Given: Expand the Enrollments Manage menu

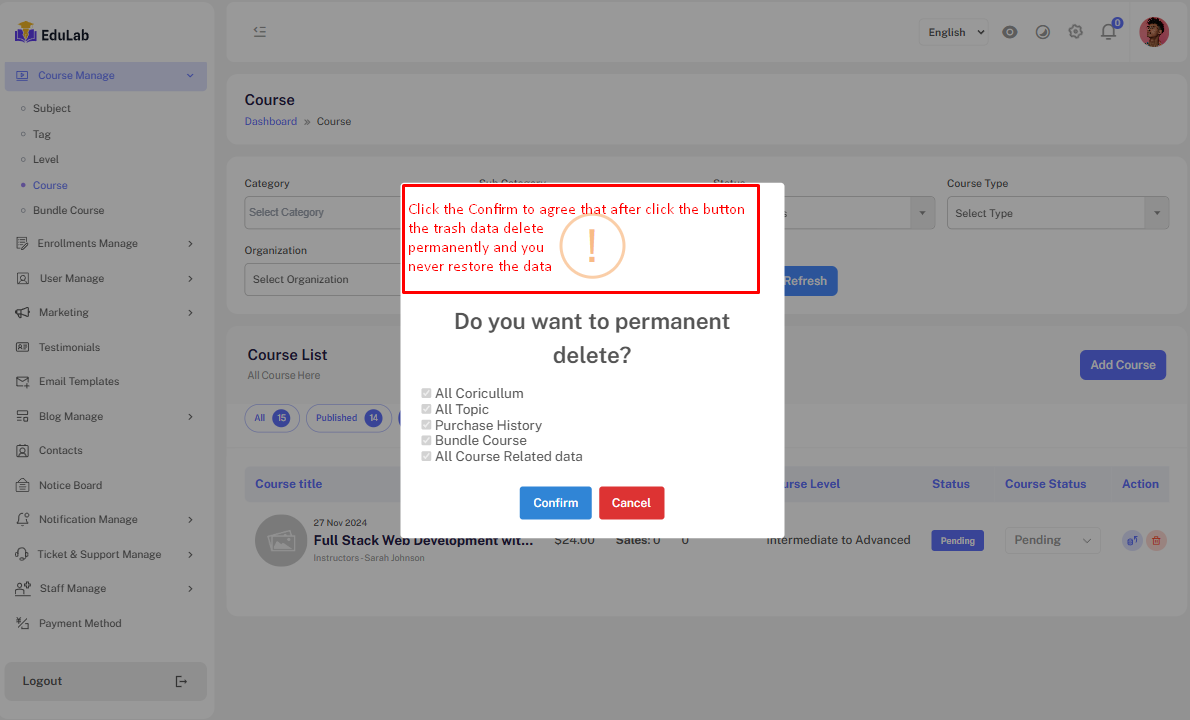Looking at the screenshot, I should pos(105,244).
